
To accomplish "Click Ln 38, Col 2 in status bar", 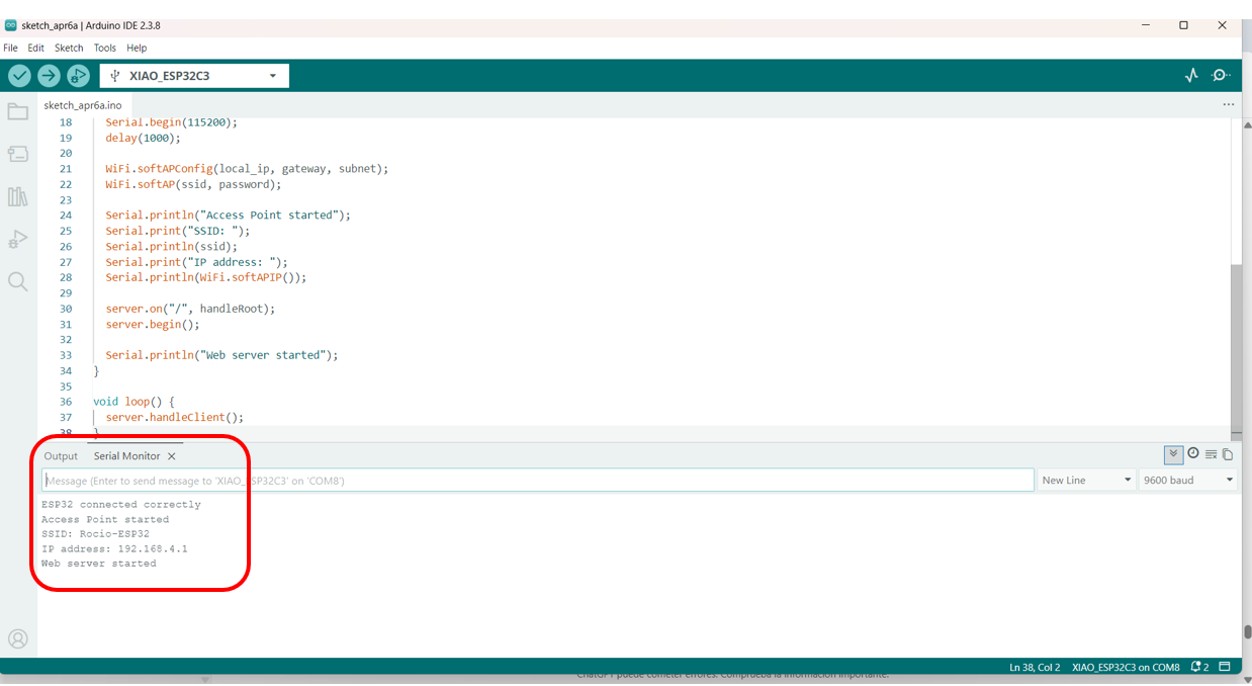I will (1035, 667).
